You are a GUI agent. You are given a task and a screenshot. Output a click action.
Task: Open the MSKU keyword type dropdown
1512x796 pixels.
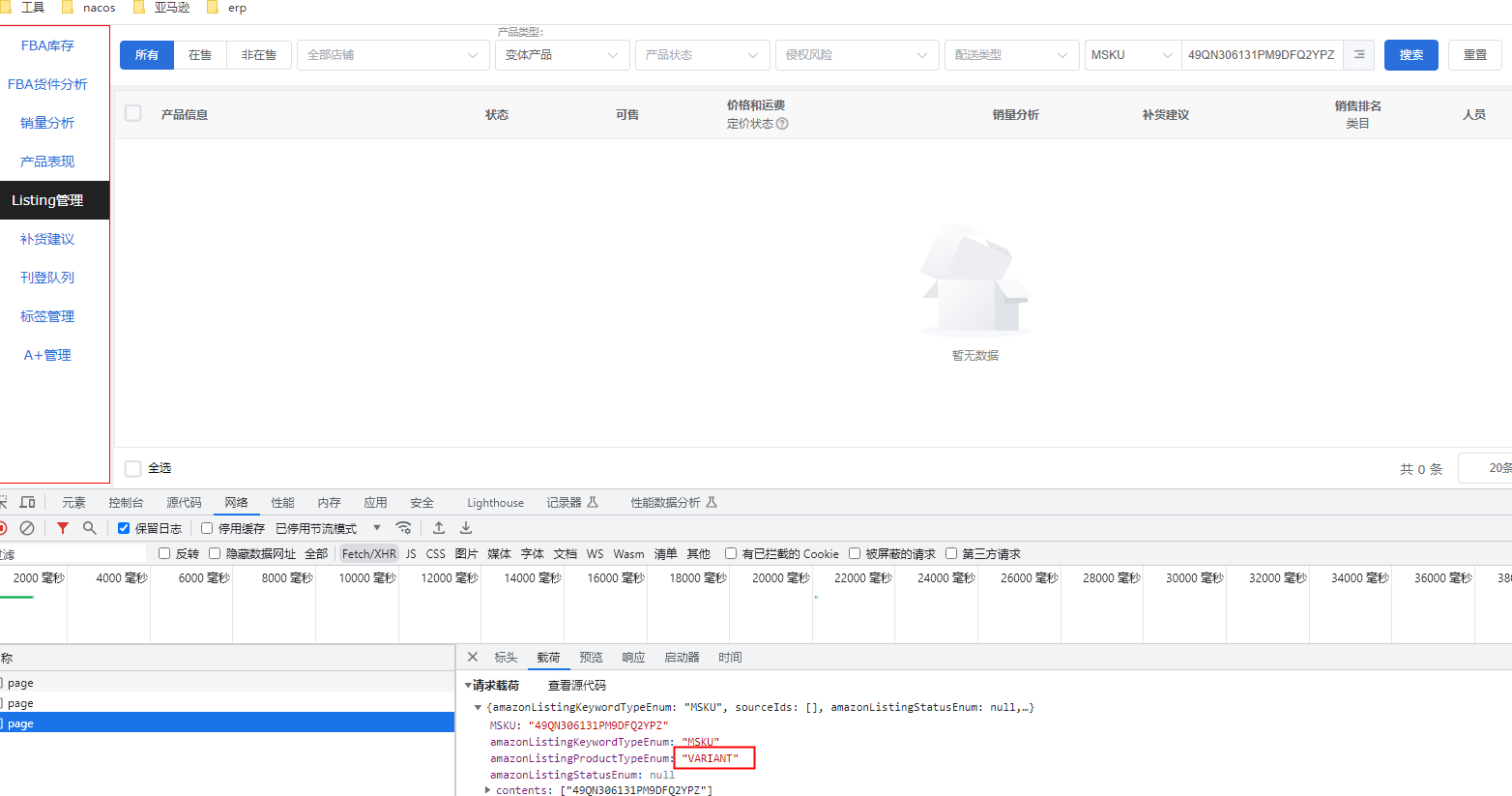(x=1133, y=55)
